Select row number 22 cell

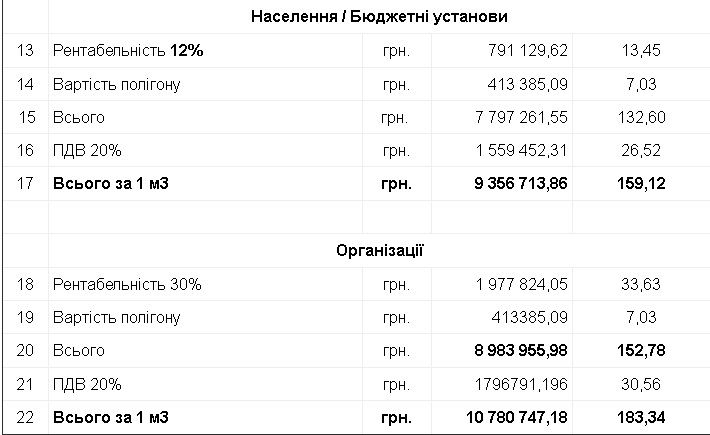[x=27, y=416]
